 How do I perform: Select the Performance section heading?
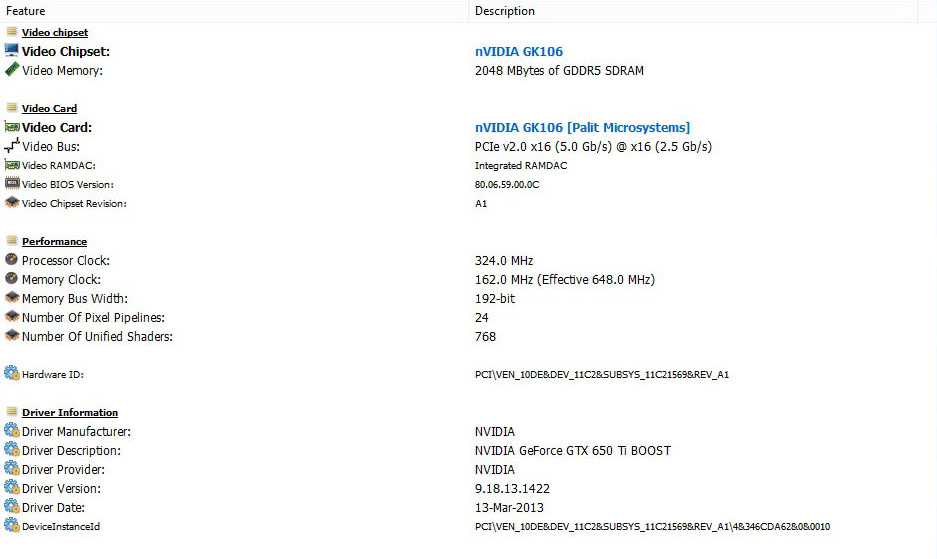pos(54,242)
